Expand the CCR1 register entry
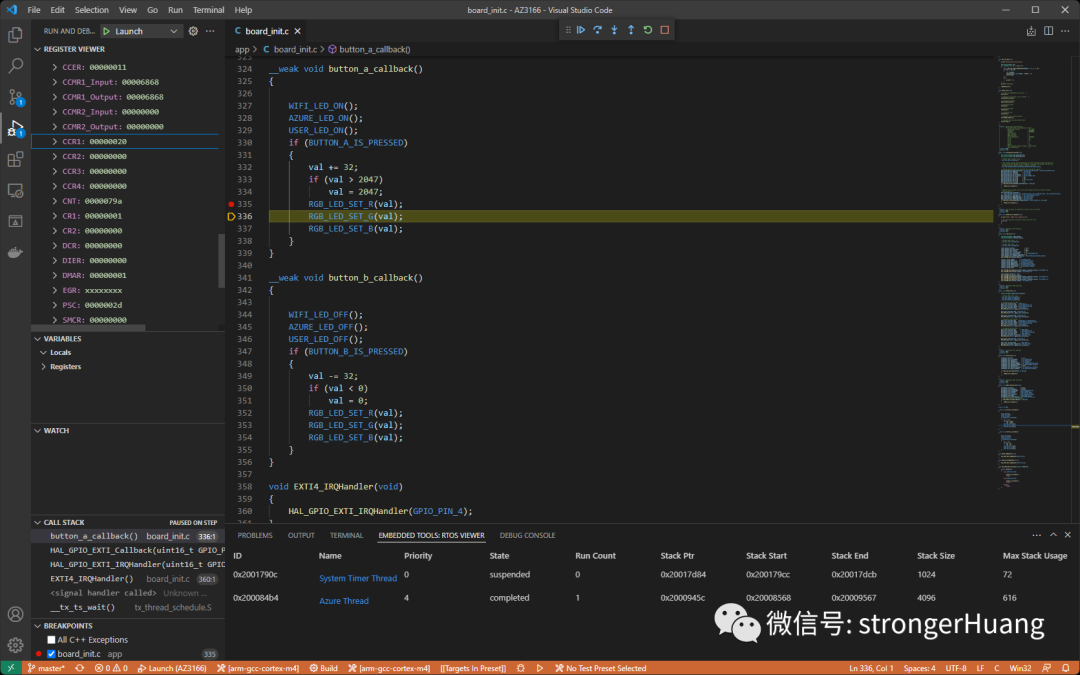This screenshot has width=1080, height=675. pos(54,142)
